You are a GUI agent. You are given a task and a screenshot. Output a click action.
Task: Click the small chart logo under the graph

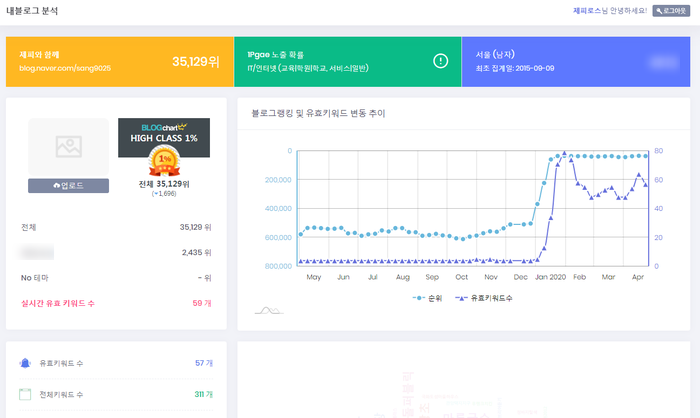click(x=269, y=310)
